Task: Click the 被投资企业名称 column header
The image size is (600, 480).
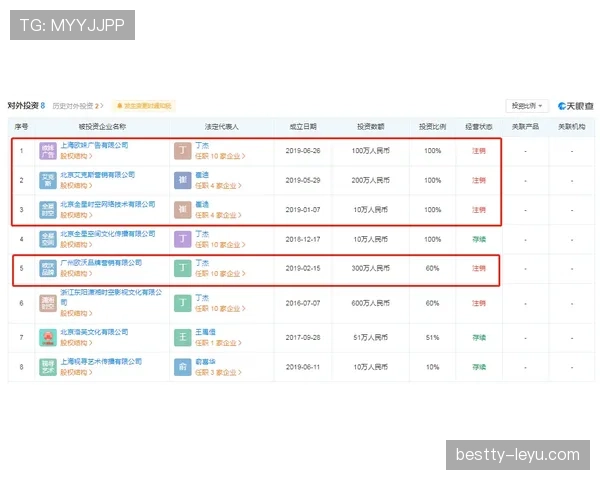Action: coord(102,127)
